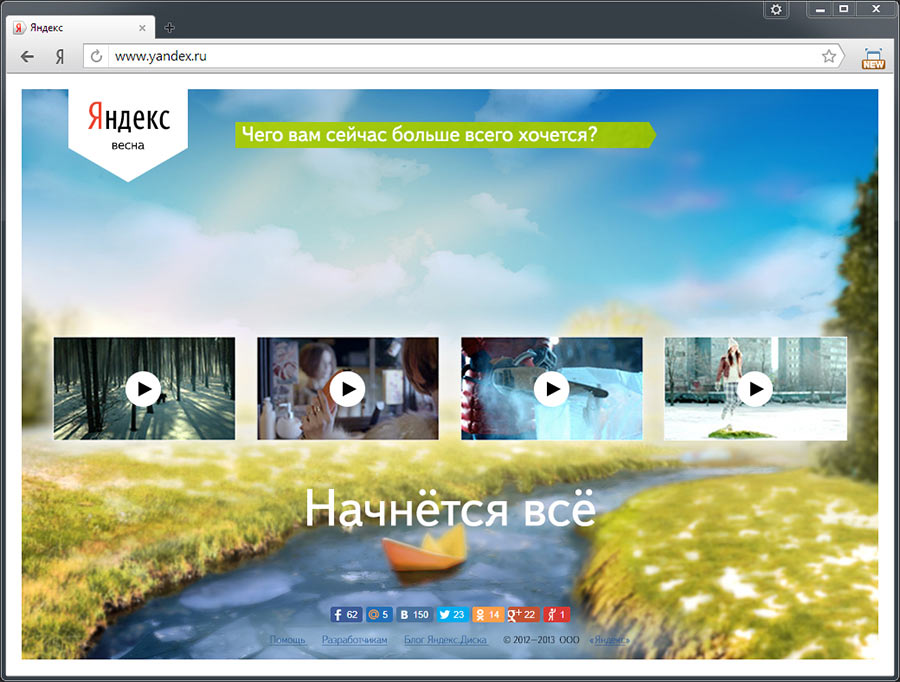
Task: Open the Помощь link
Action: point(287,639)
